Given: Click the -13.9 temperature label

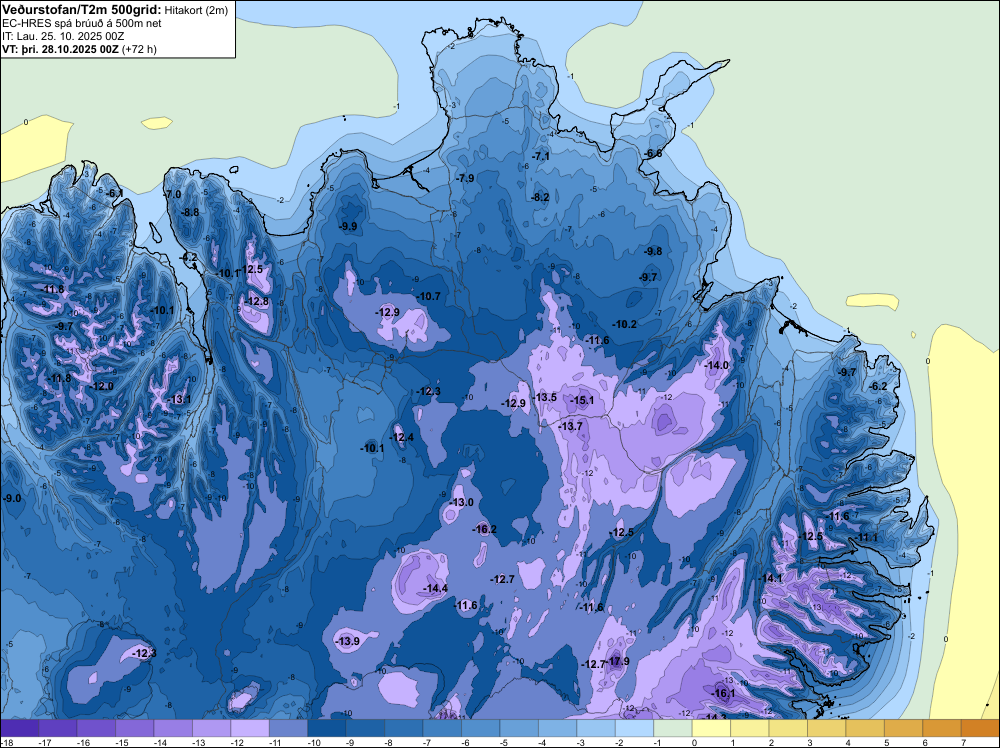Looking at the screenshot, I should 347,641.
